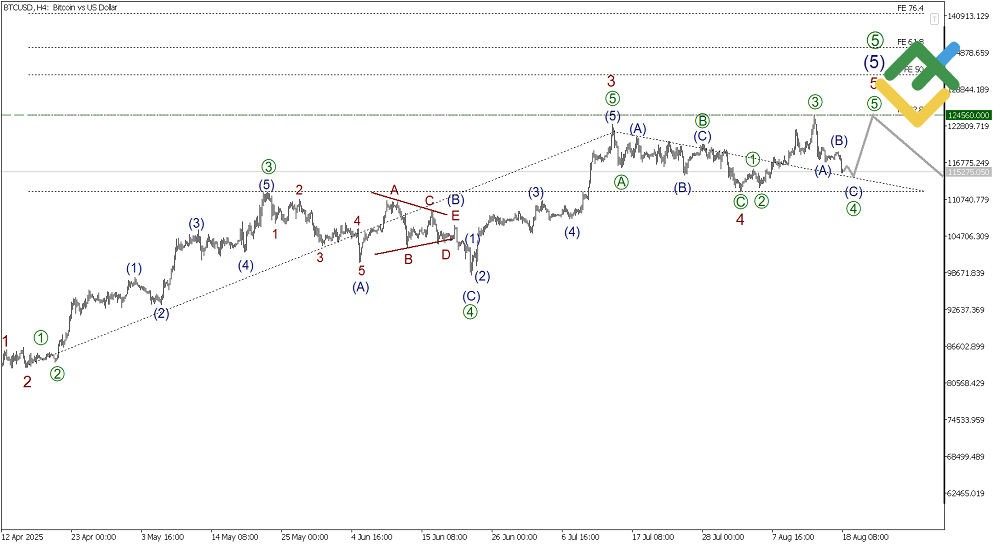Click the '28 Jul 00:00' time axis label

(x=723, y=537)
